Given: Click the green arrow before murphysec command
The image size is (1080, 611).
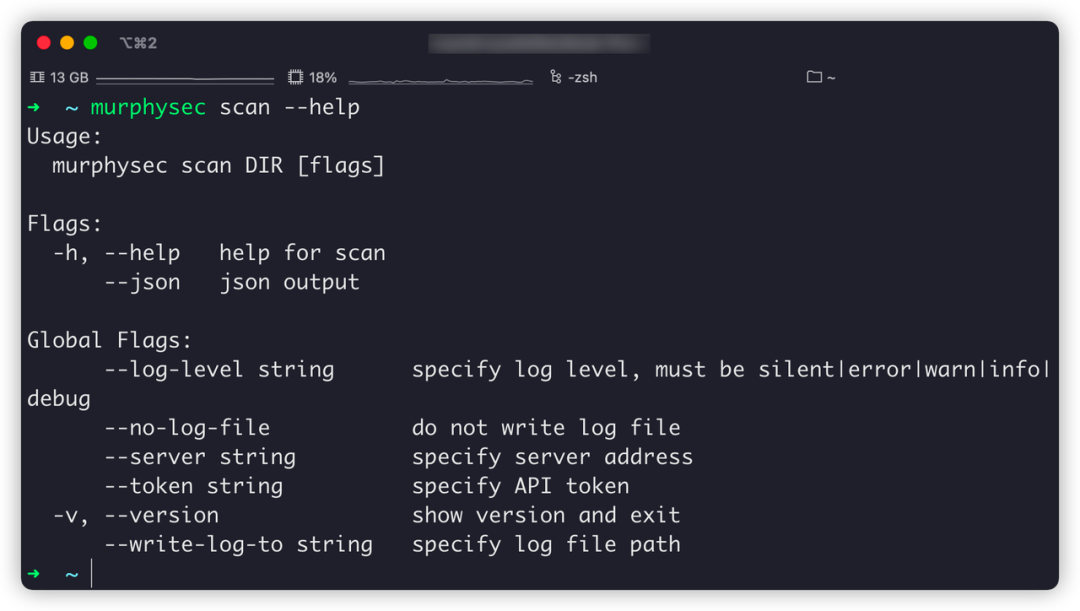Looking at the screenshot, I should tap(34, 107).
